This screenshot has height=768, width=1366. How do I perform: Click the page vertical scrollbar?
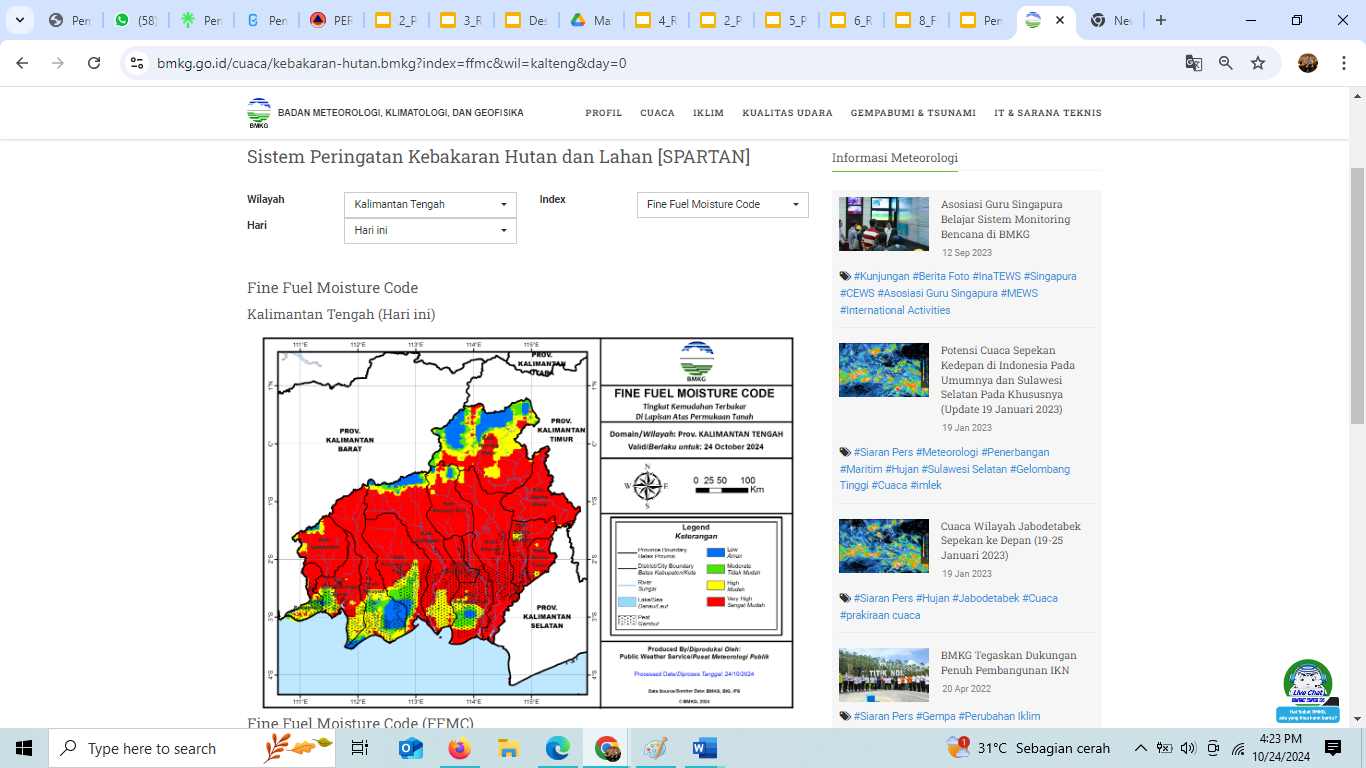point(1357,295)
